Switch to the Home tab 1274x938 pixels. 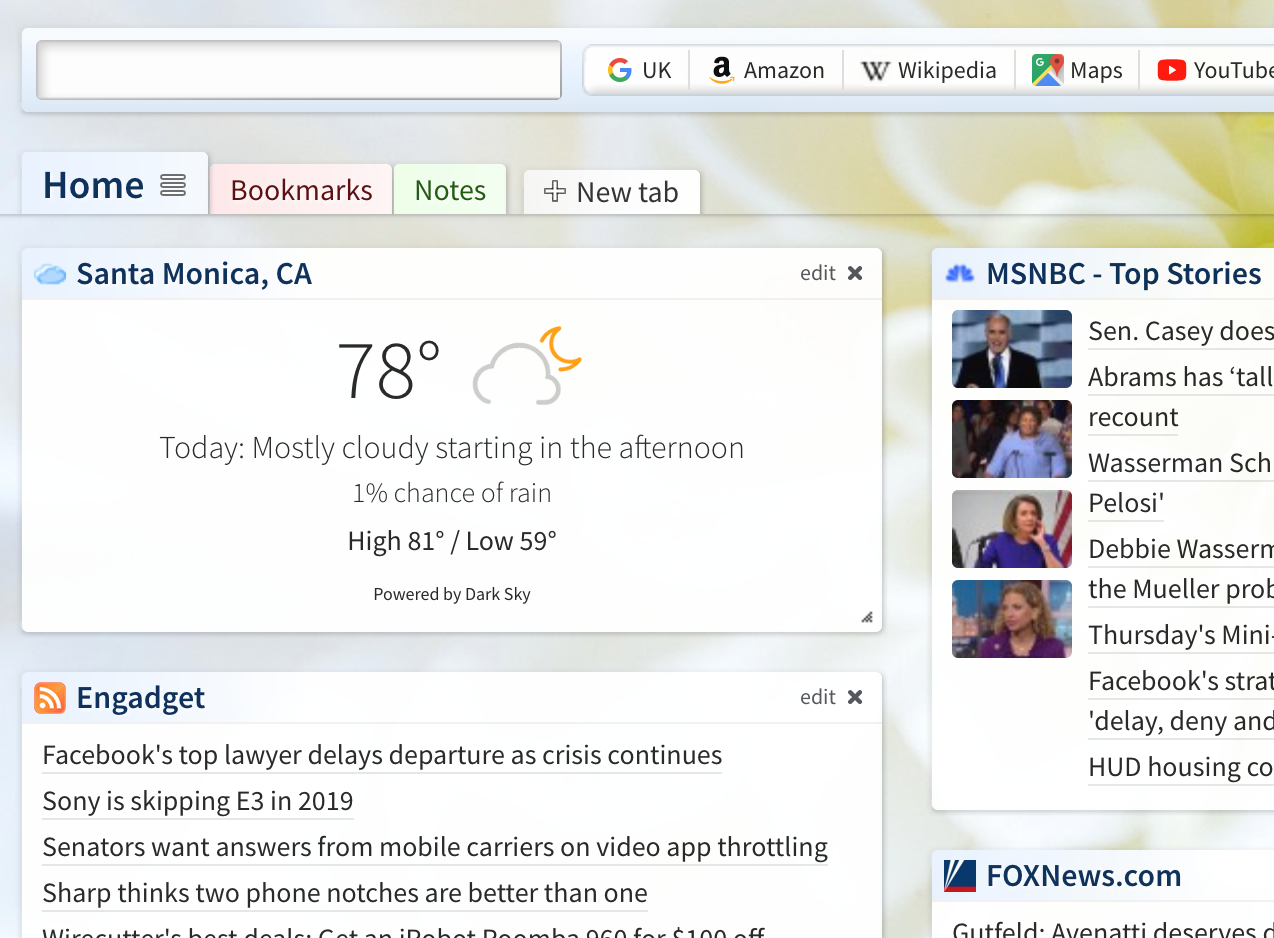[x=115, y=184]
